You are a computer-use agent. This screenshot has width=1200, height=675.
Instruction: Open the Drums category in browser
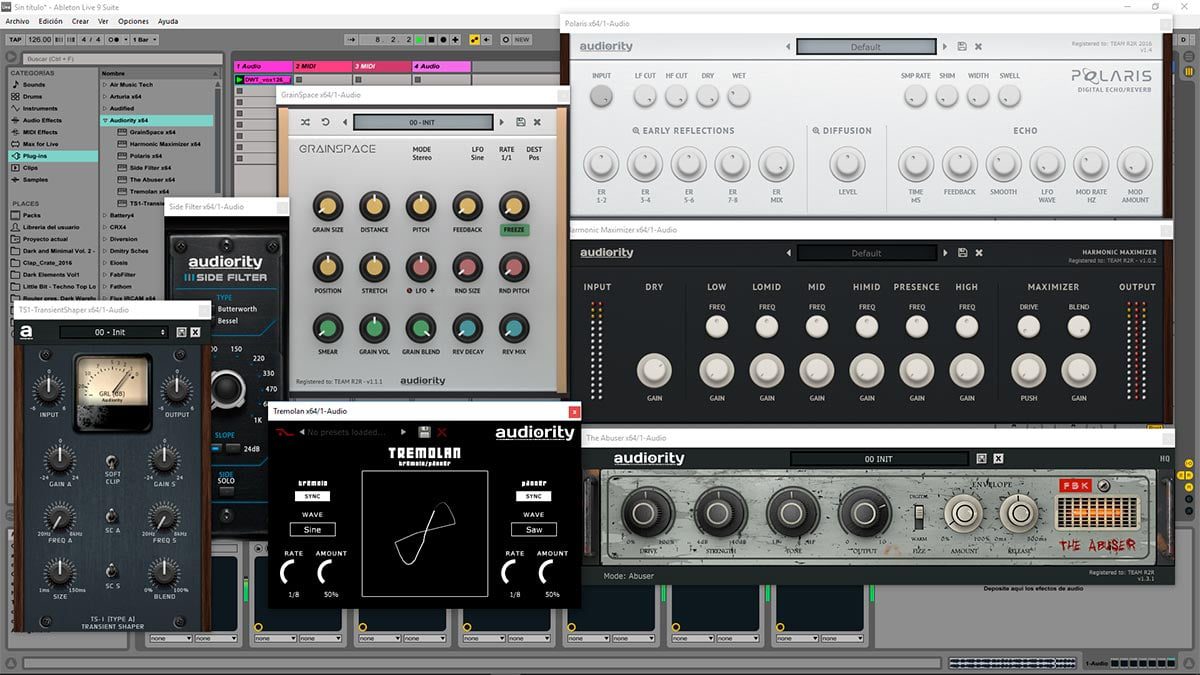click(34, 97)
